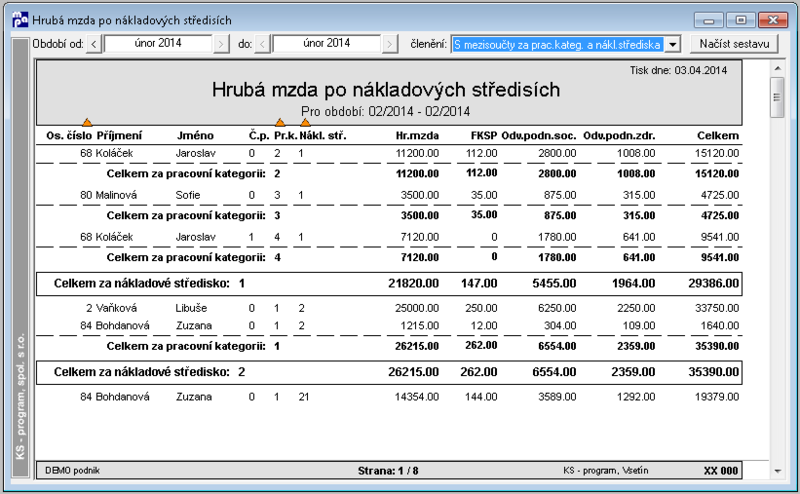Image resolution: width=800 pixels, height=494 pixels.
Task: Click the value 1640.00 in Bohdanová's row
Action: 720,326
